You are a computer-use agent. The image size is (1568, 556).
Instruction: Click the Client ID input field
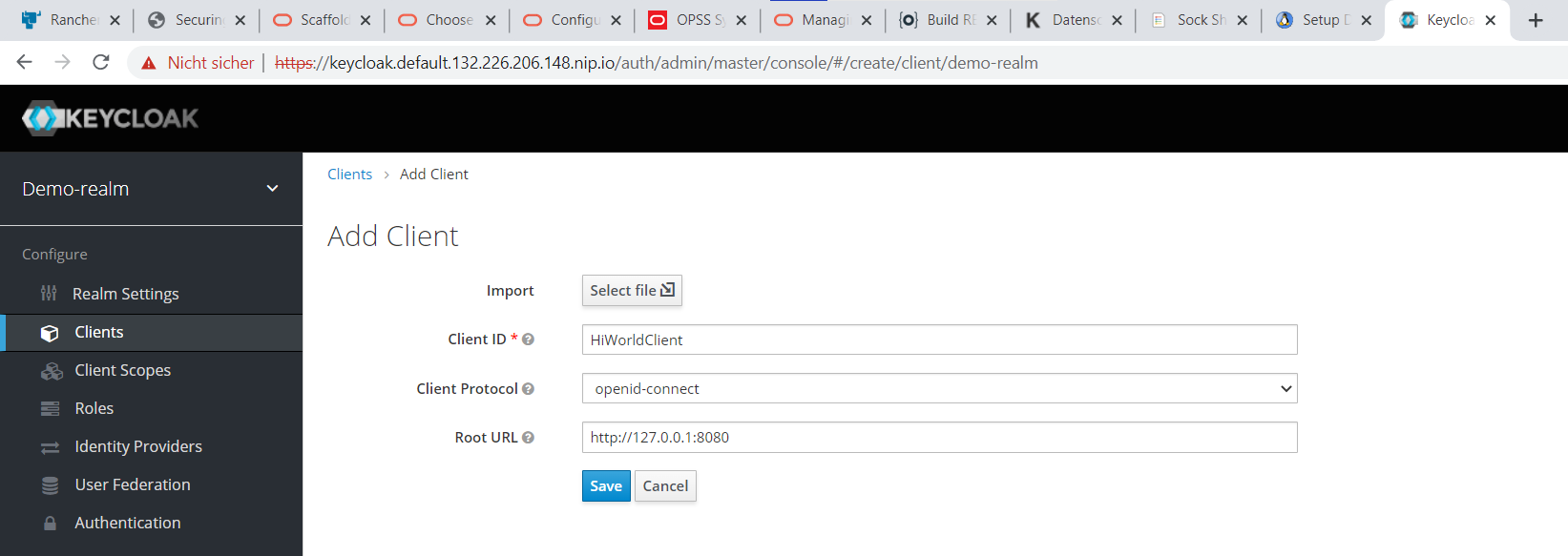point(939,340)
